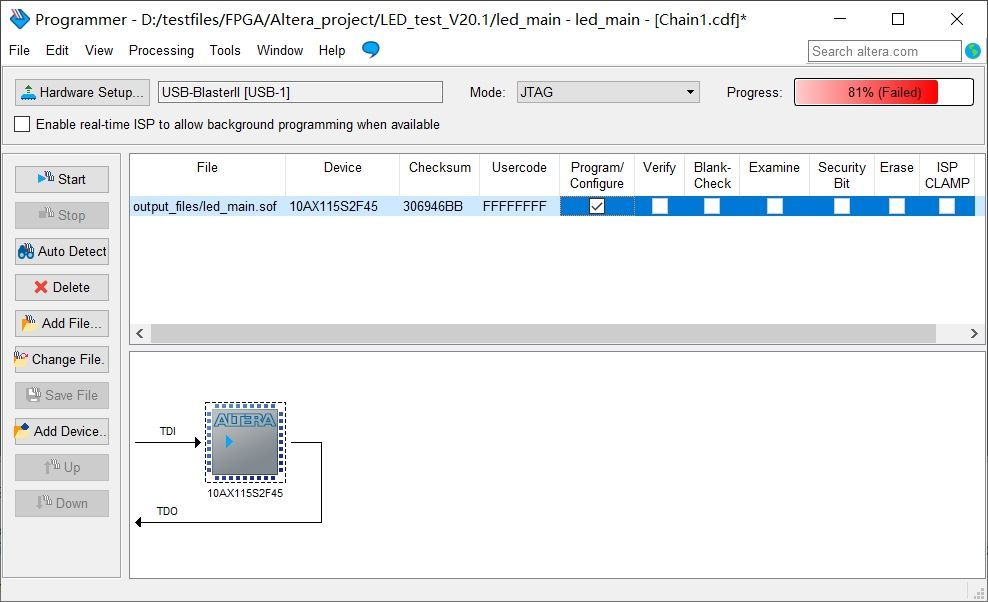
Task: Select output_files/led_main.sof file cell
Action: 205,206
